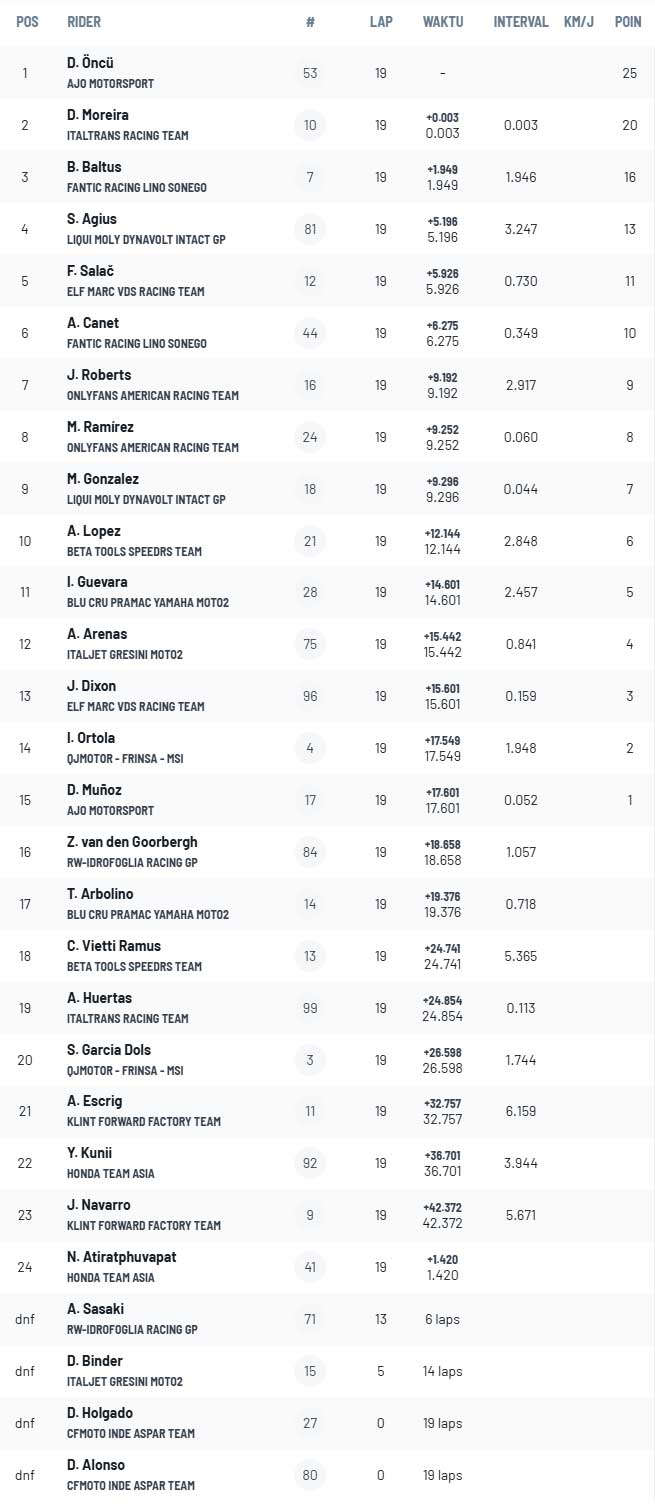Click the POIN column header
The width and height of the screenshot is (655, 1508).
coord(628,22)
